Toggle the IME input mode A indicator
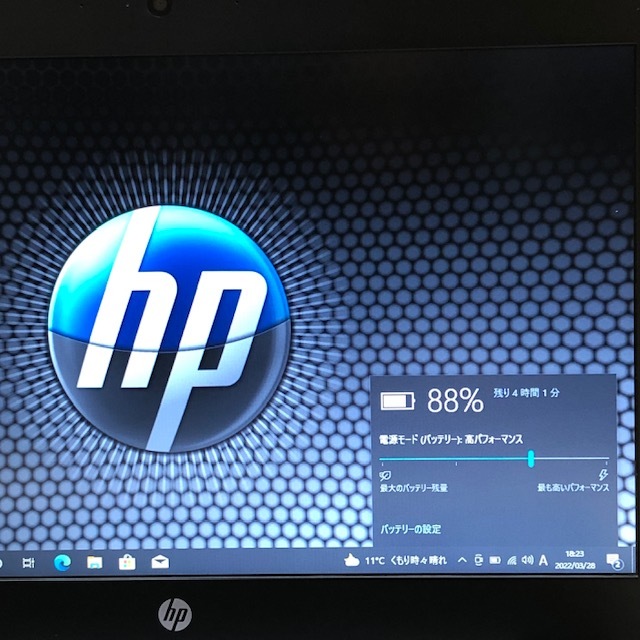The width and height of the screenshot is (640, 640). pos(543,560)
